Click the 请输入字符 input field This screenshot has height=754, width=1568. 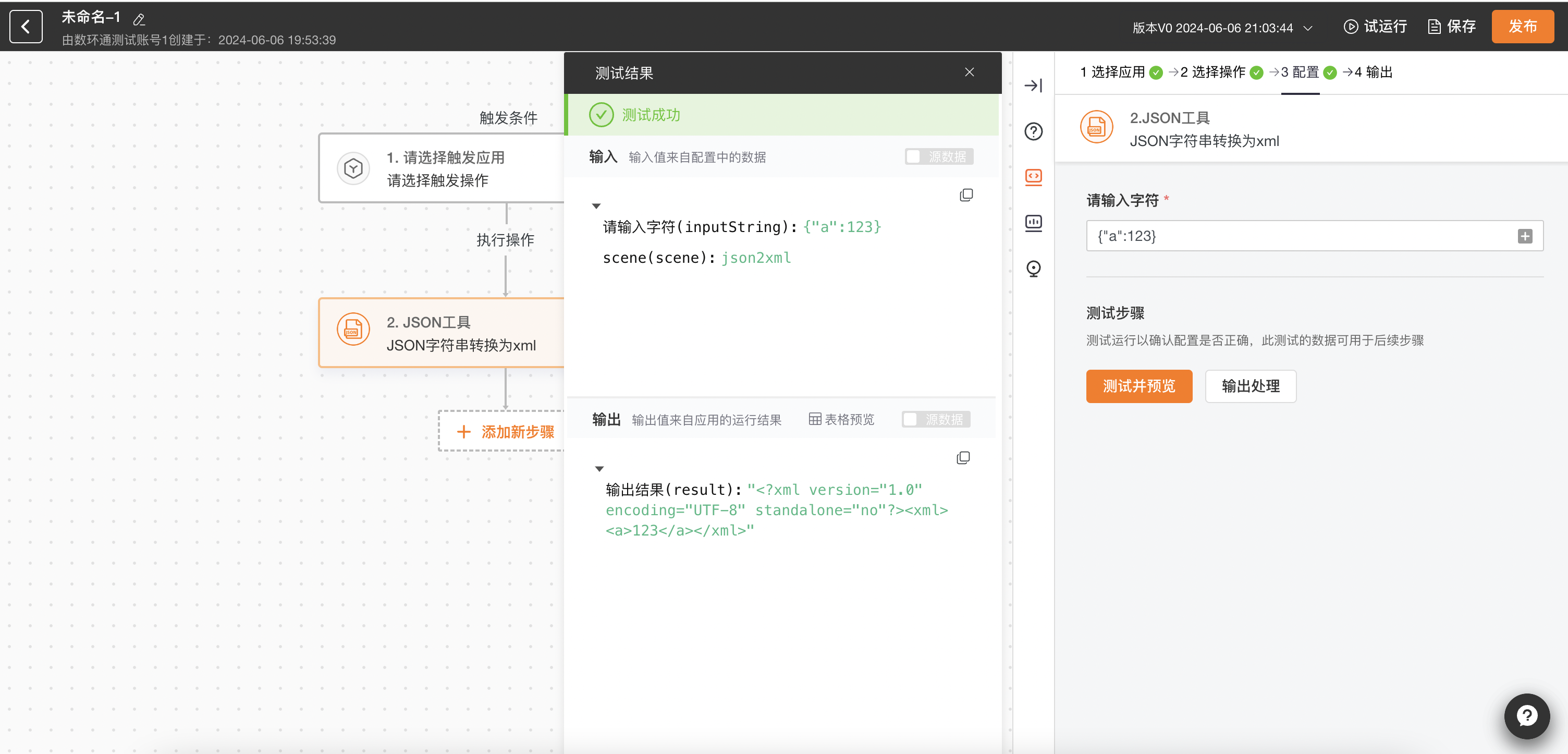point(1314,236)
